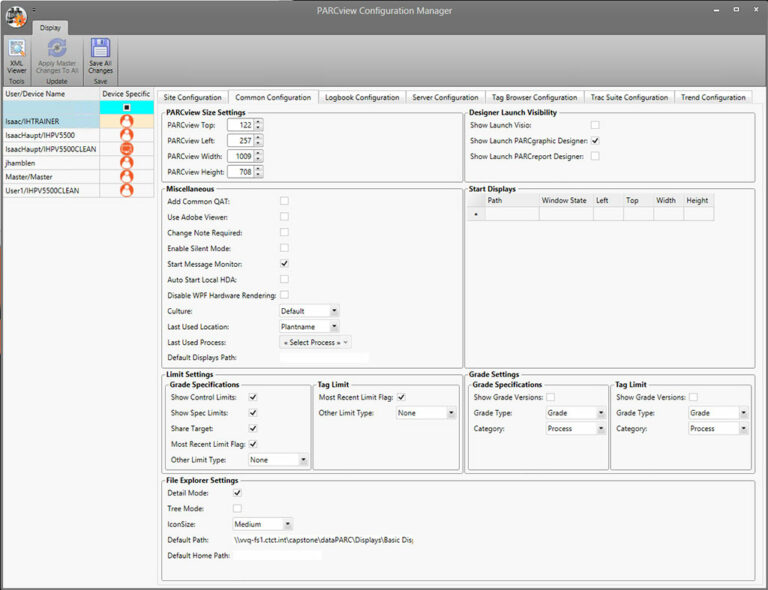
Task: Check Show Launch Visio option
Action: point(595,125)
